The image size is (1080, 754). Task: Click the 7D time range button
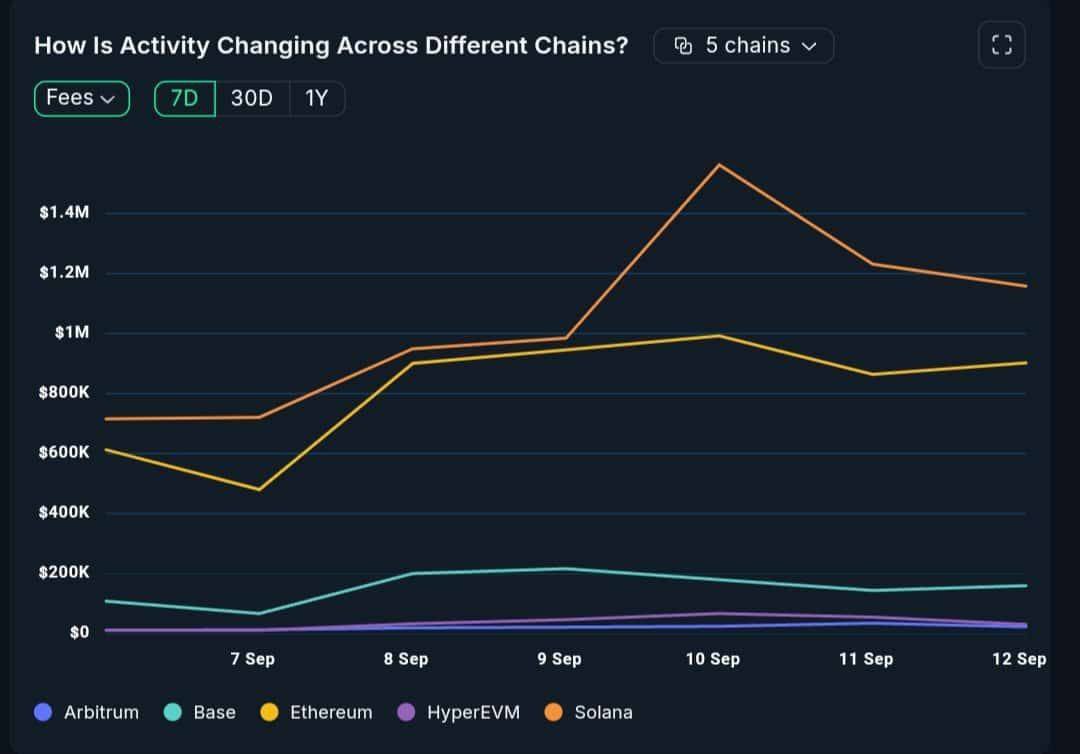coord(183,98)
